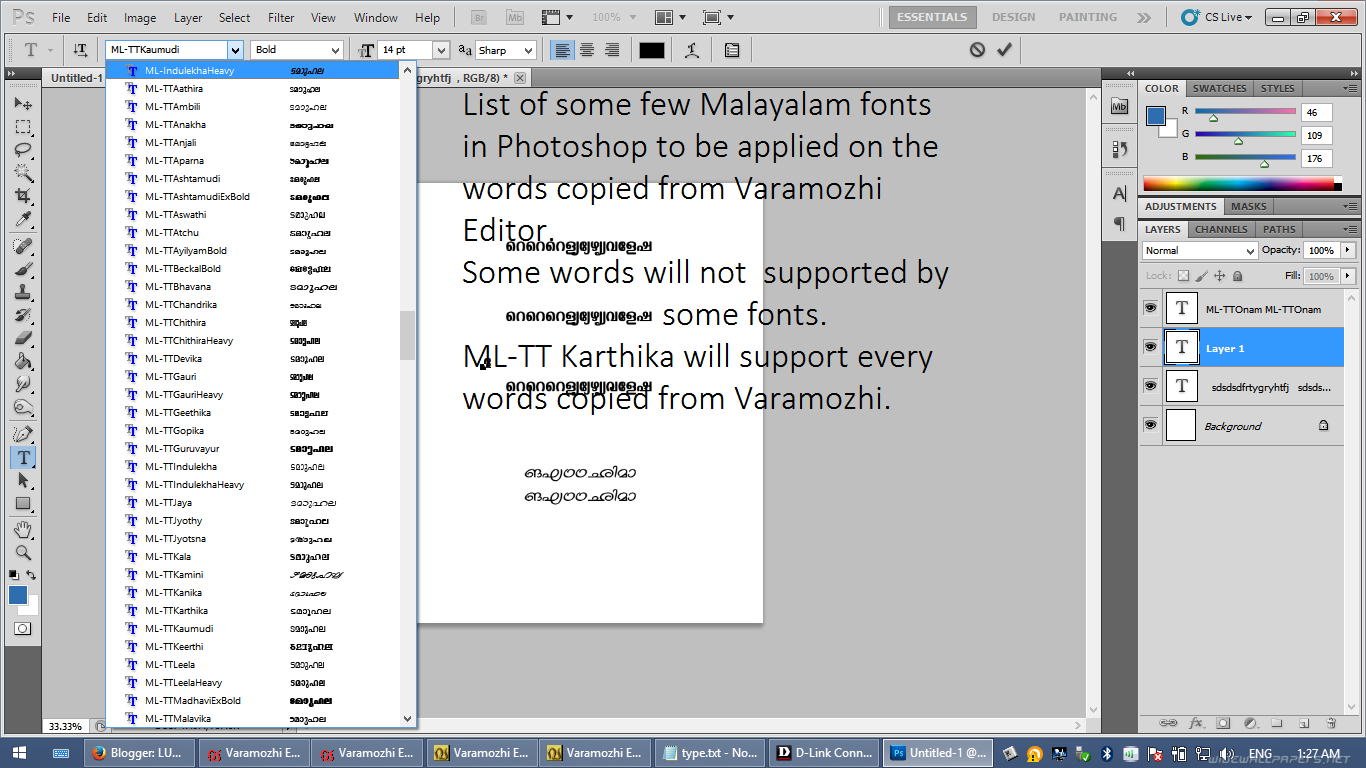Select the Crop tool
Viewport: 1366px width, 768px height.
(x=23, y=196)
